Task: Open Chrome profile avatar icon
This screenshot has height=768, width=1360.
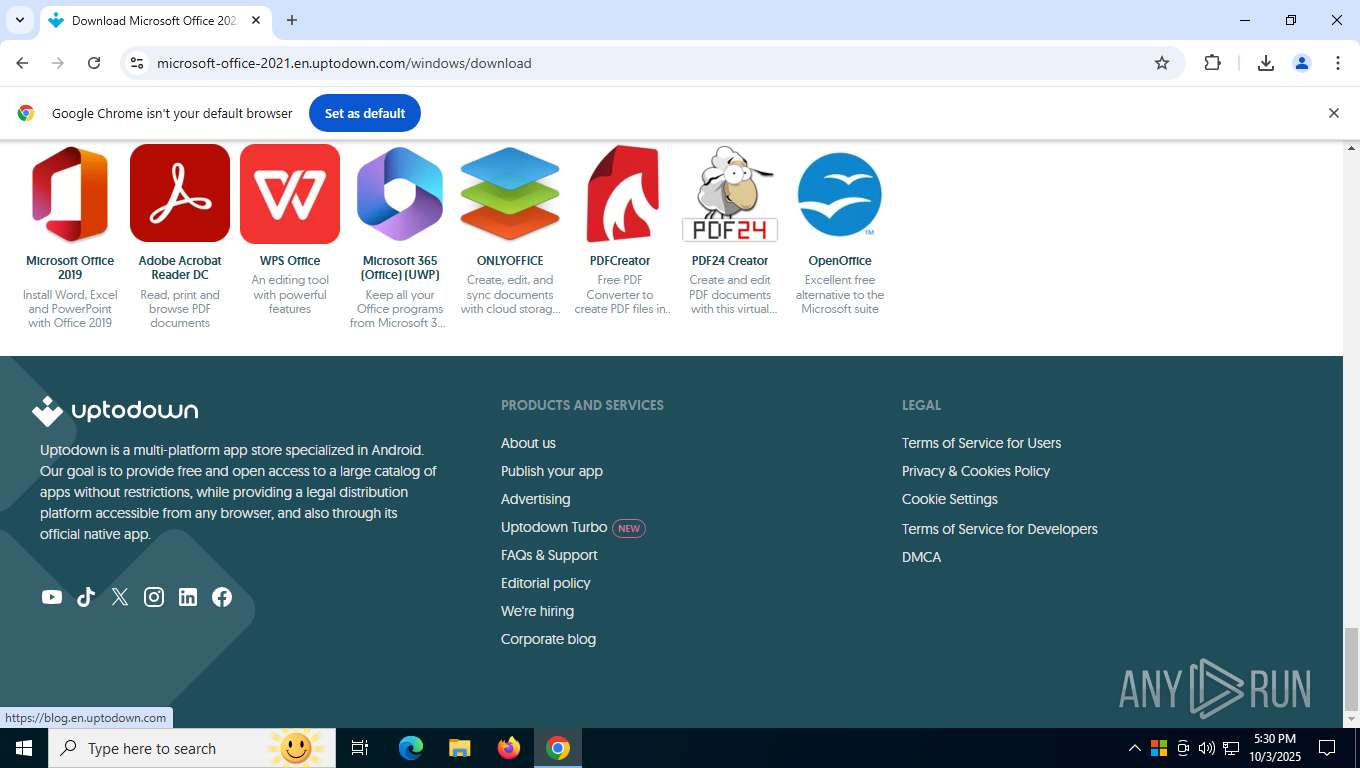Action: pos(1302,63)
